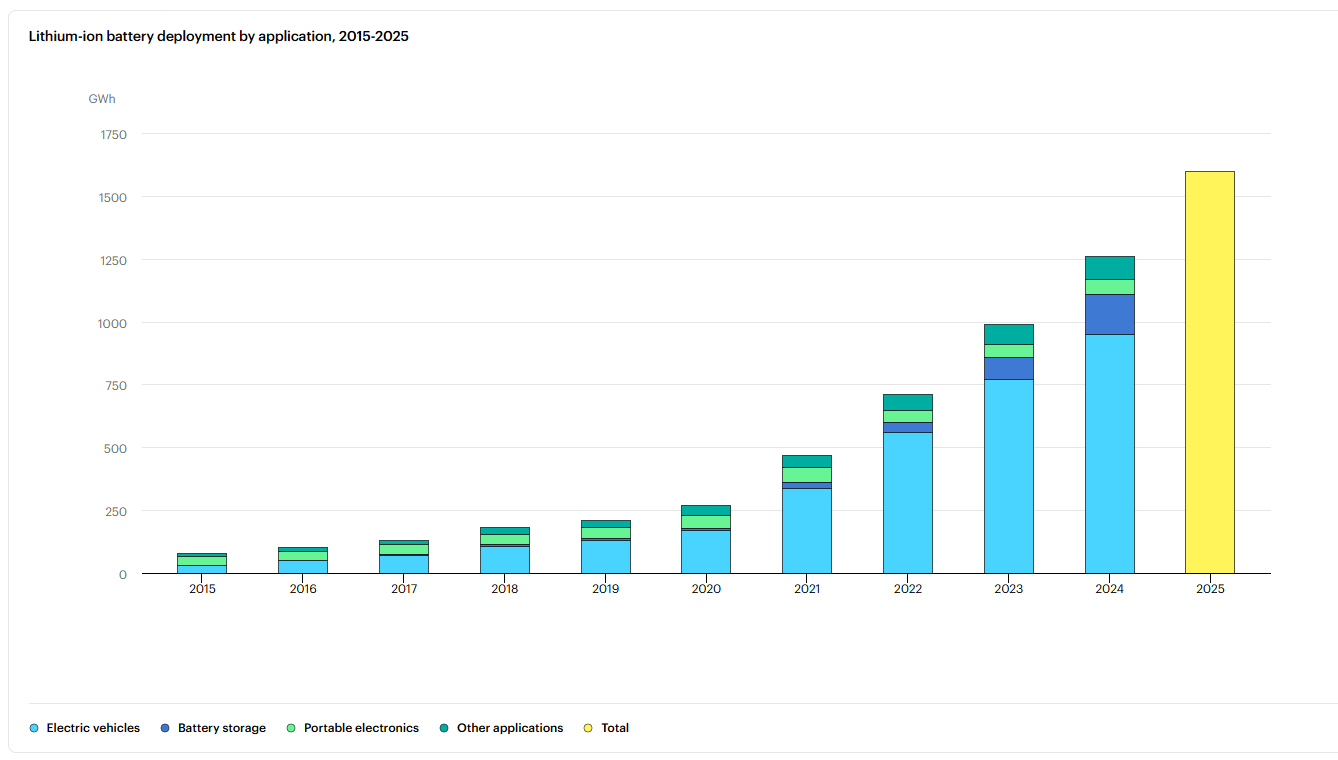
Task: Click the 1000 y-axis value
Action: (x=114, y=323)
